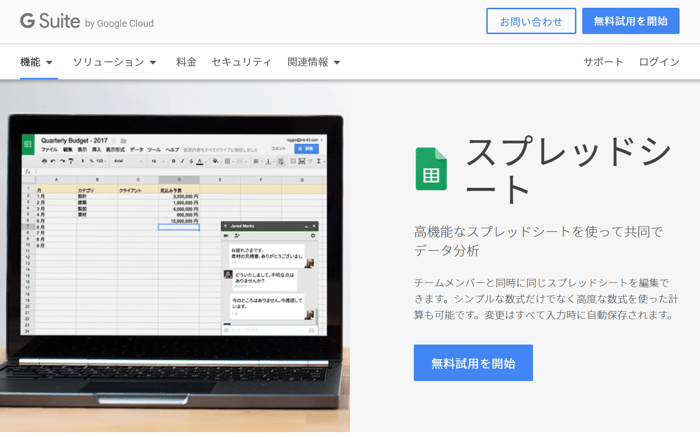Go to the セキュリティ page
The image size is (700, 437).
tap(241, 62)
